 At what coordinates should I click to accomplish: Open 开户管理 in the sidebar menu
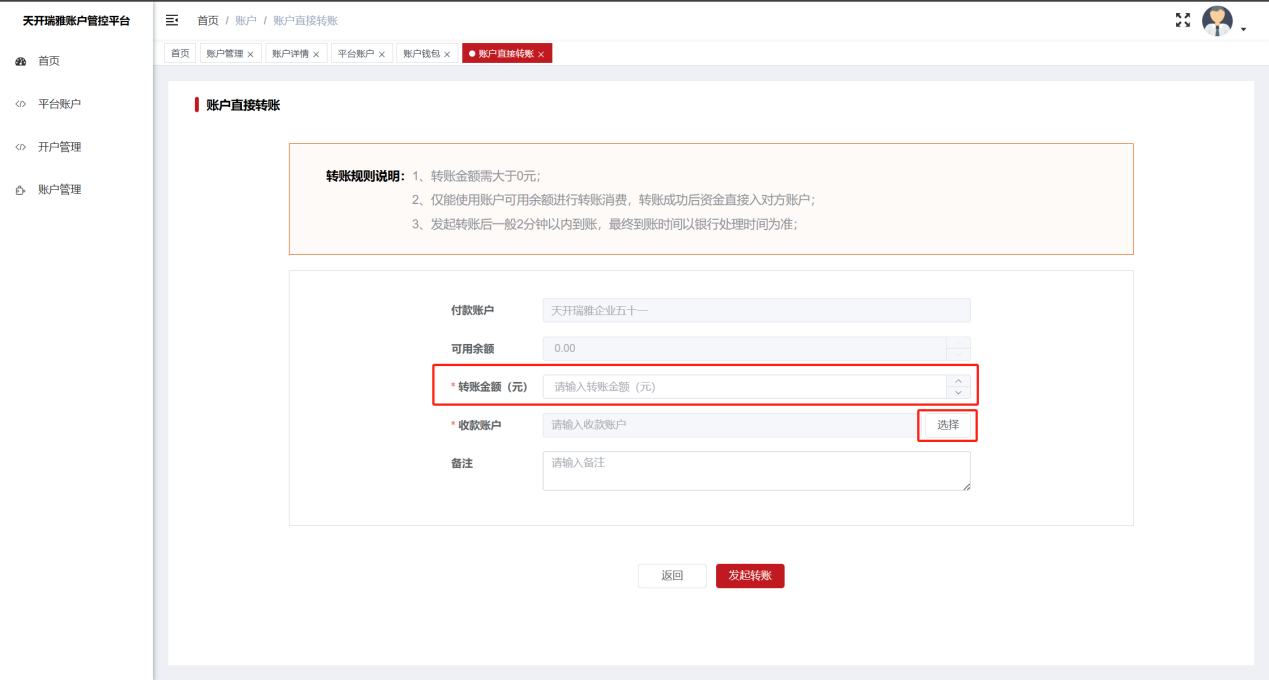59,147
